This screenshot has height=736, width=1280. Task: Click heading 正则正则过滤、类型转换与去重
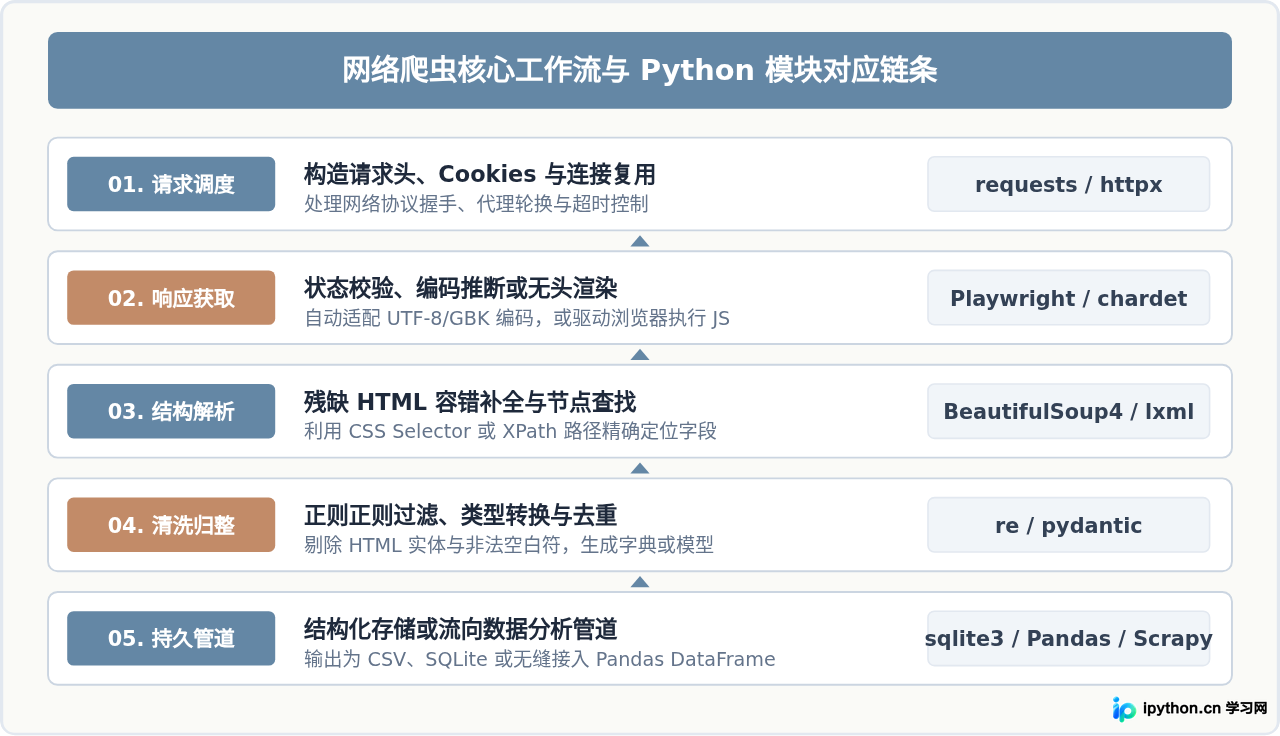461,515
